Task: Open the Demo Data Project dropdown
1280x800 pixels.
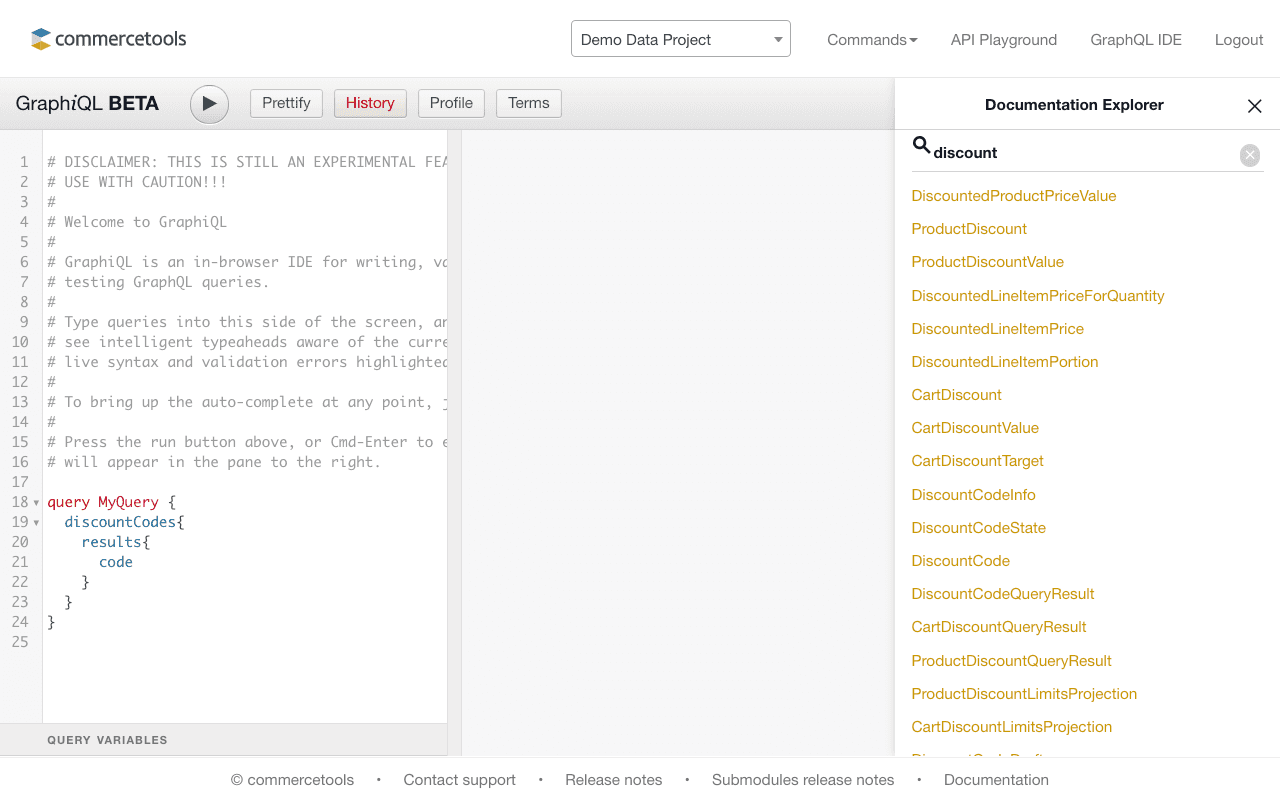Action: (x=680, y=39)
